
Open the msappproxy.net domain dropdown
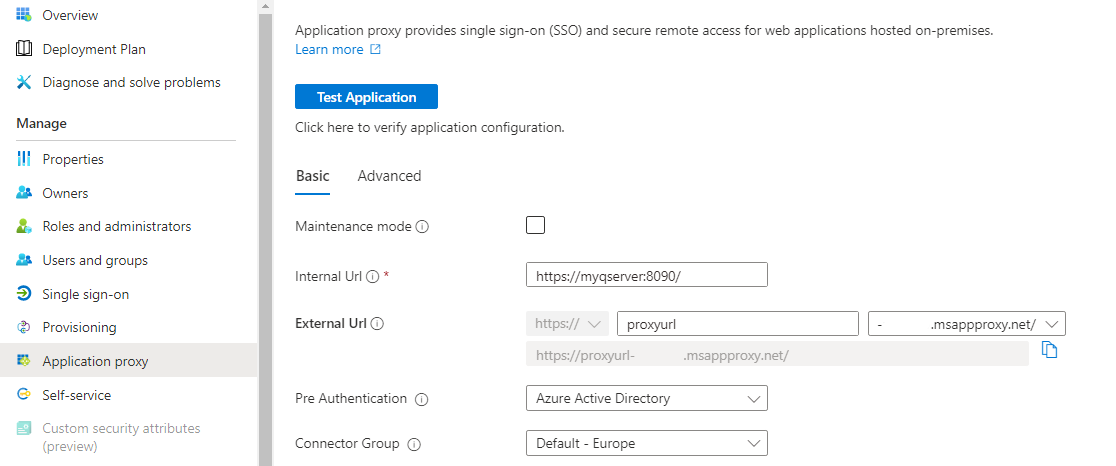click(x=966, y=324)
